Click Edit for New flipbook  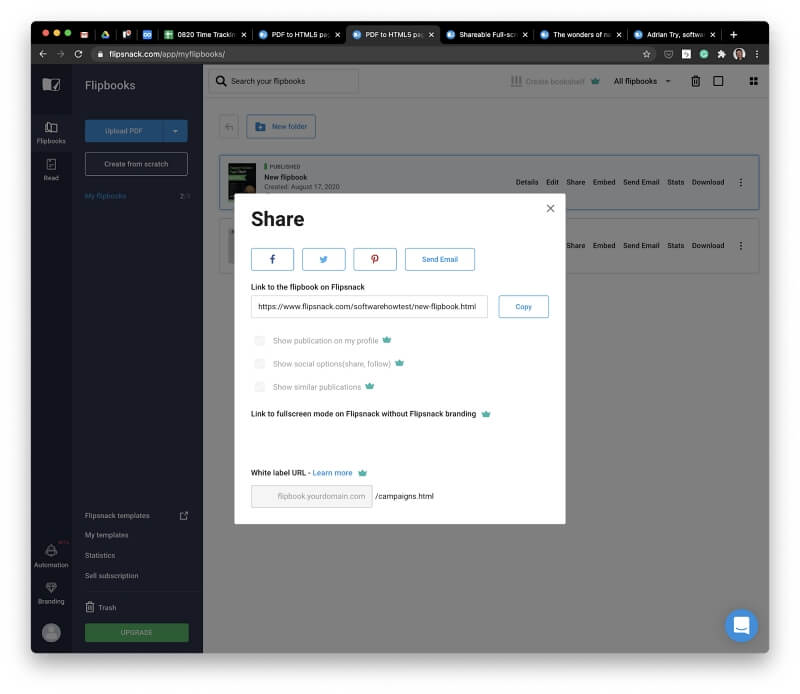[552, 182]
